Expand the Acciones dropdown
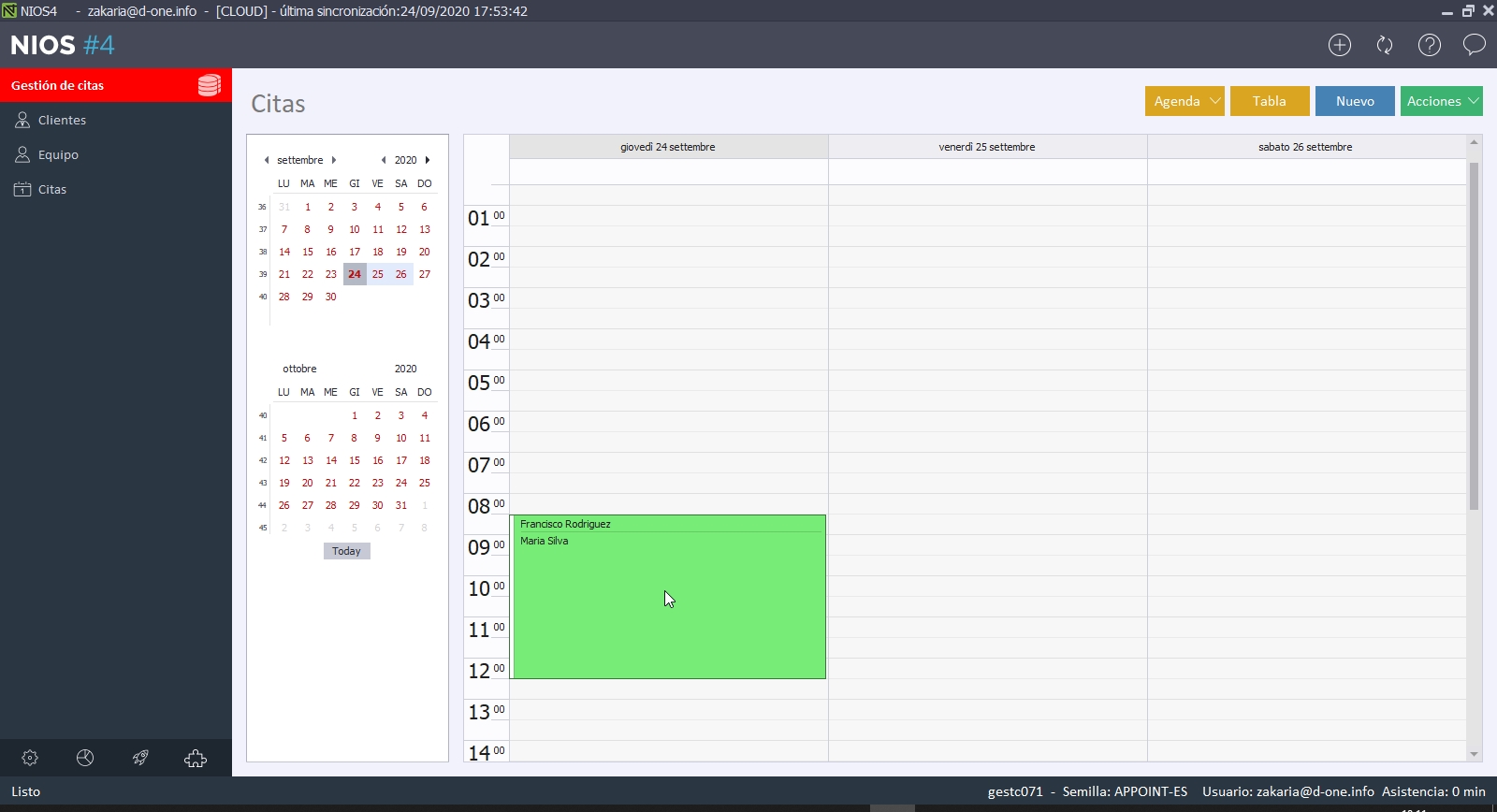 (1441, 101)
